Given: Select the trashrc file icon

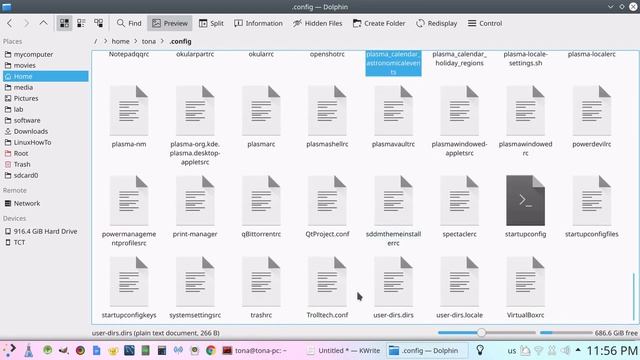Looking at the screenshot, I should [x=261, y=282].
